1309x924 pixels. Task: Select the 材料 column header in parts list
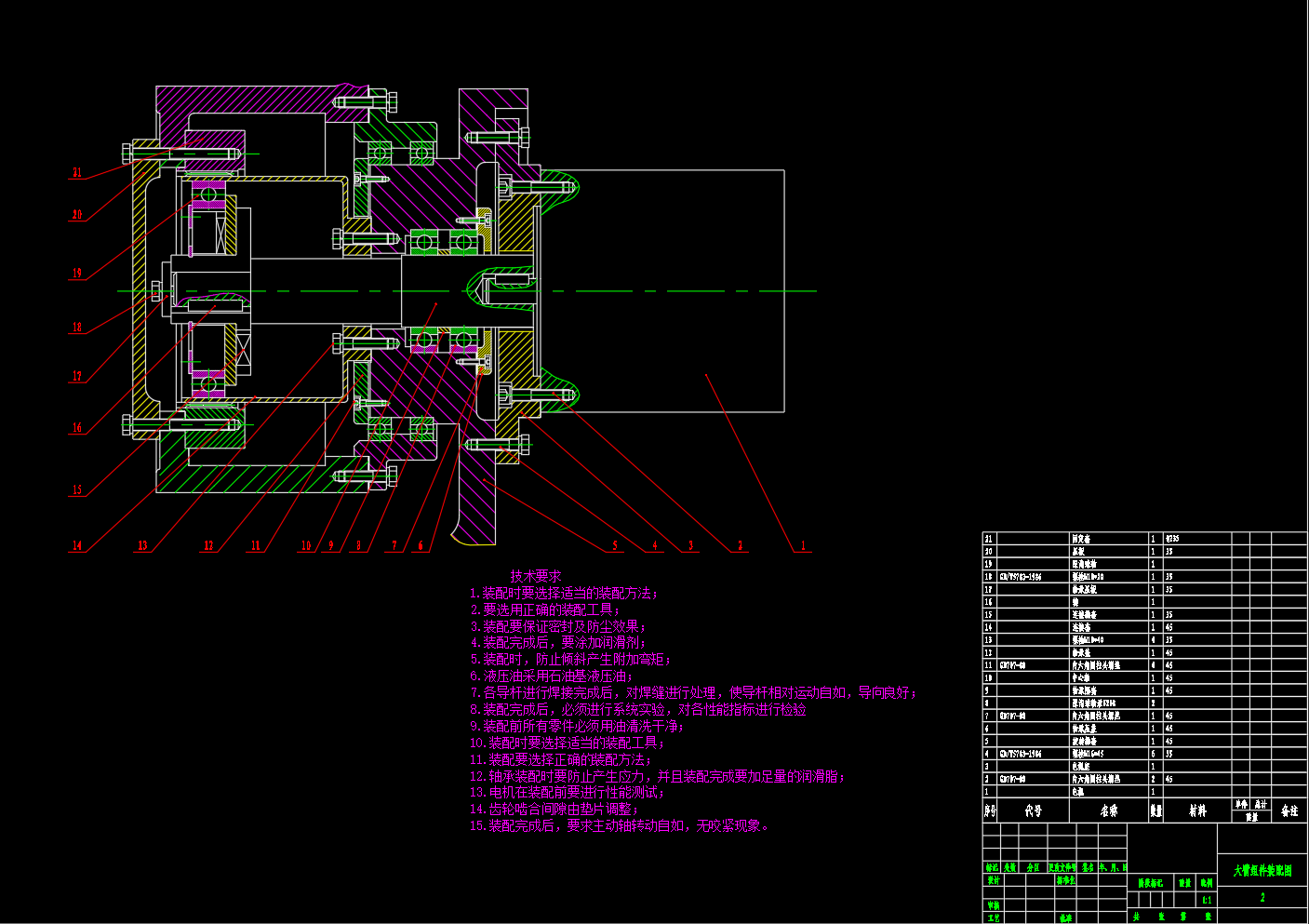click(1197, 811)
